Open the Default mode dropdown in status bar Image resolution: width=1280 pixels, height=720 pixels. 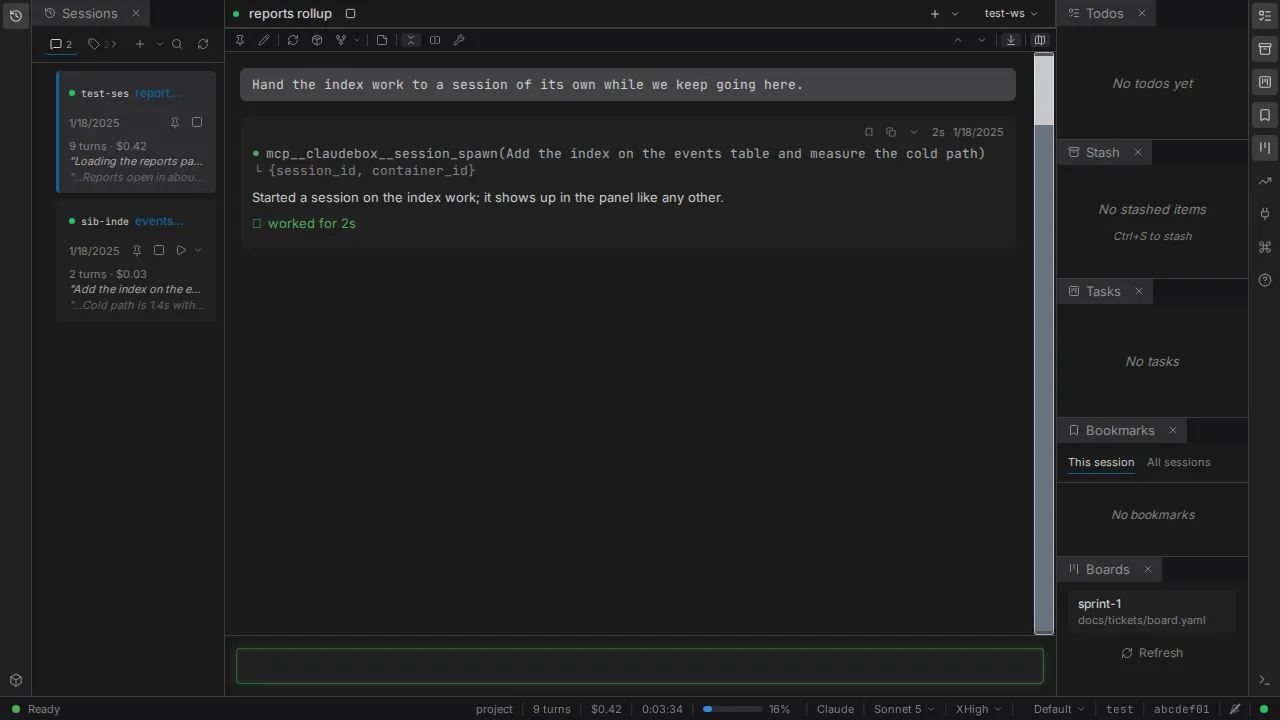(1059, 709)
